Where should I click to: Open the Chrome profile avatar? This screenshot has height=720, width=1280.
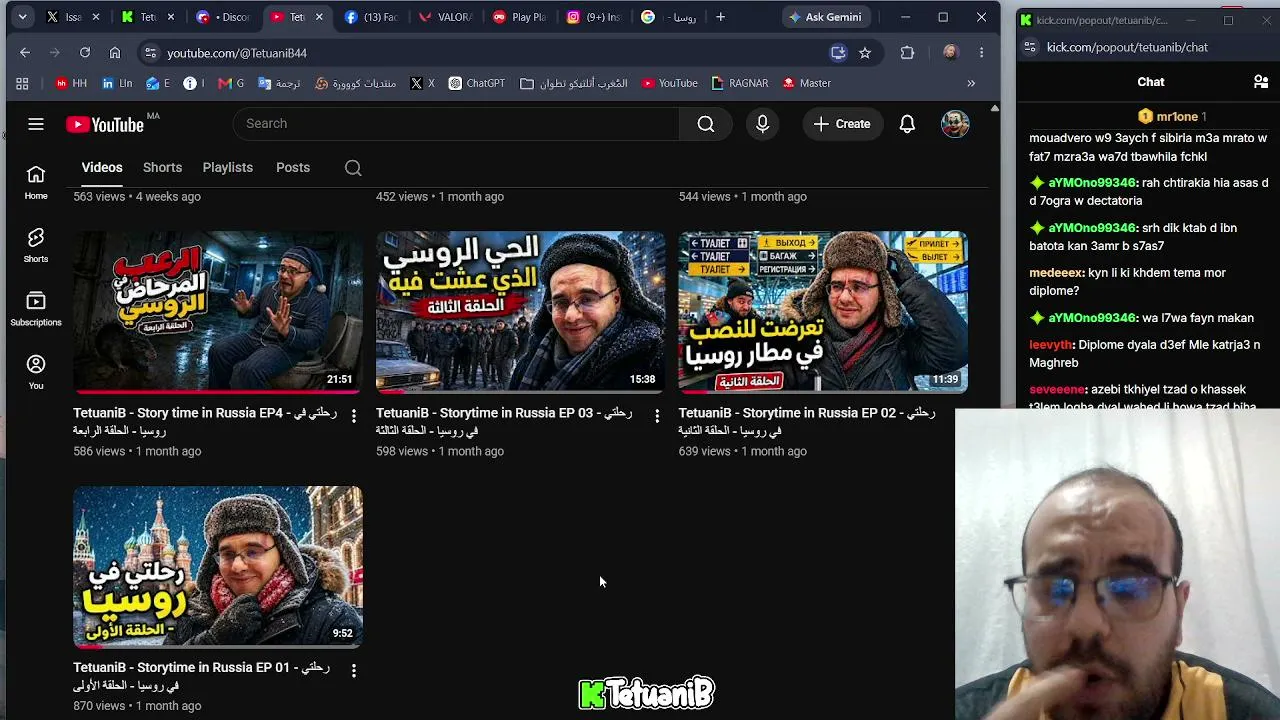pos(950,53)
